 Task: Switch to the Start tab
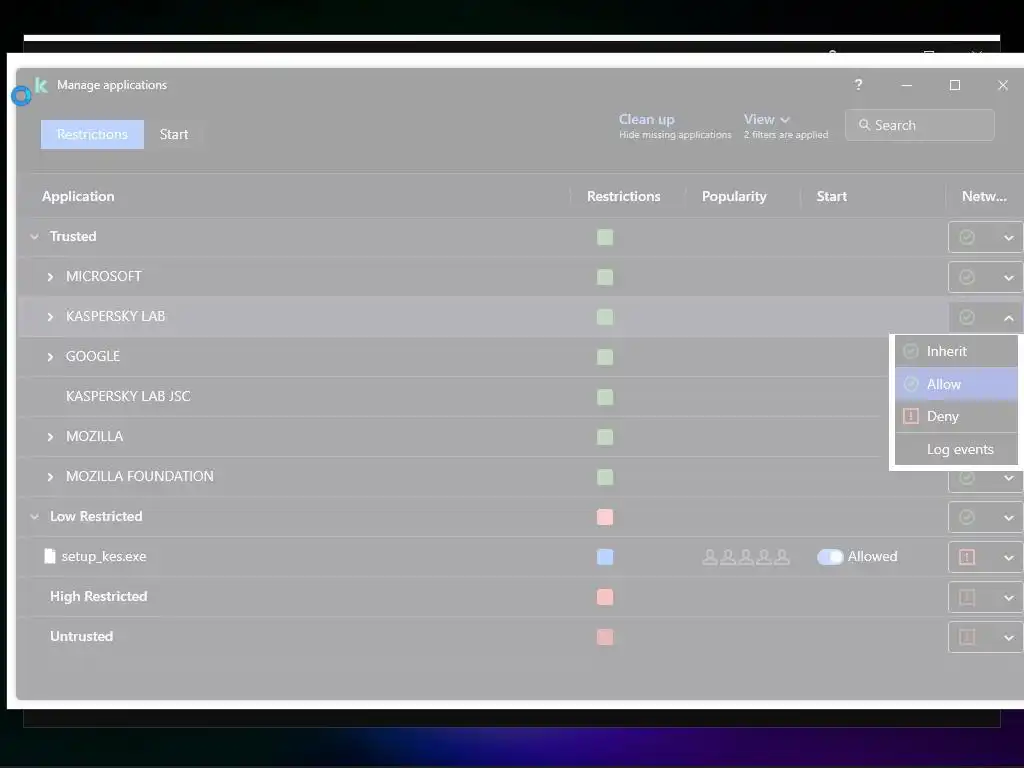click(x=174, y=134)
